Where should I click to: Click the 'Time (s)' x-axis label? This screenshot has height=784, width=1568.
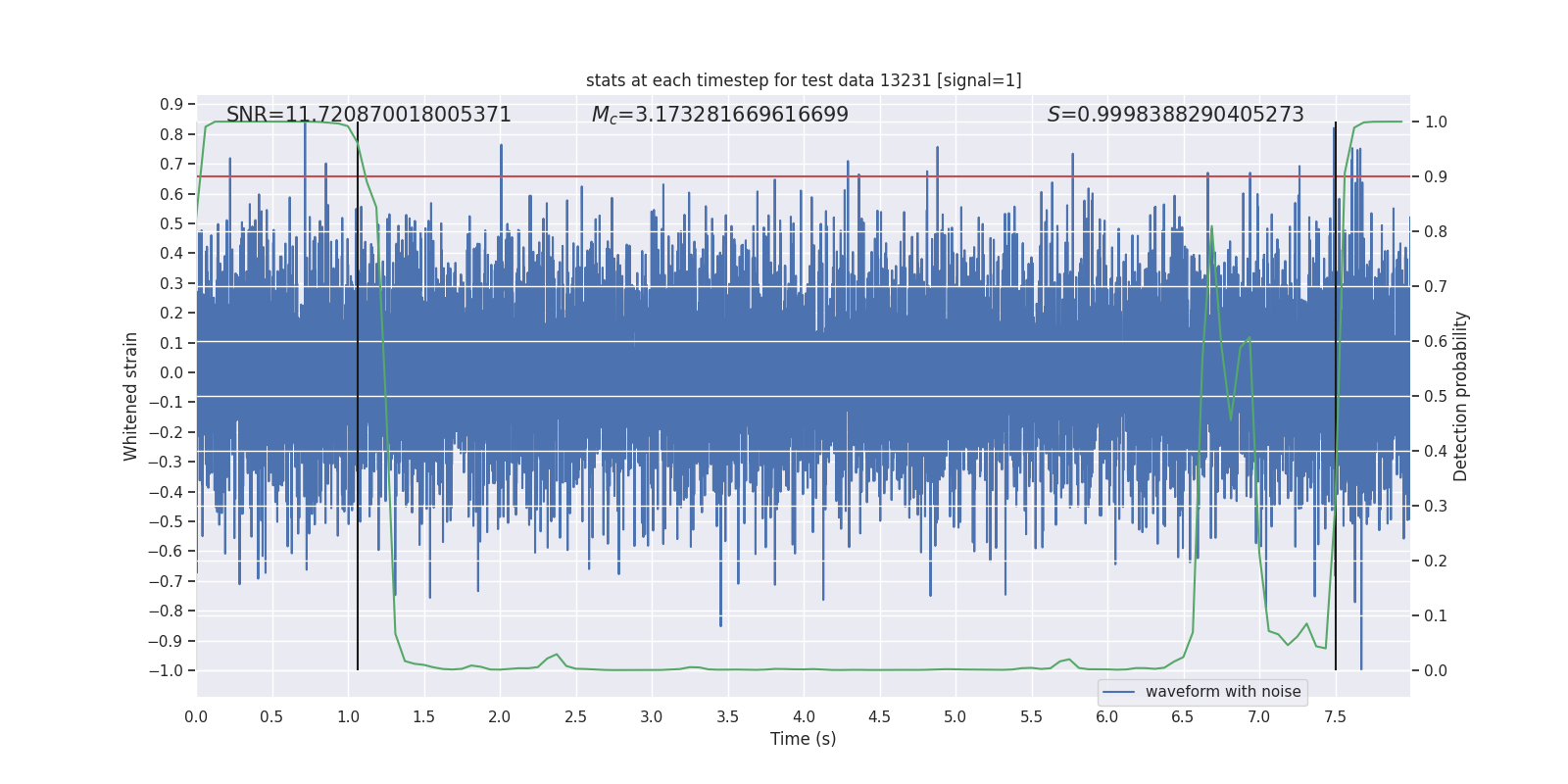point(804,739)
